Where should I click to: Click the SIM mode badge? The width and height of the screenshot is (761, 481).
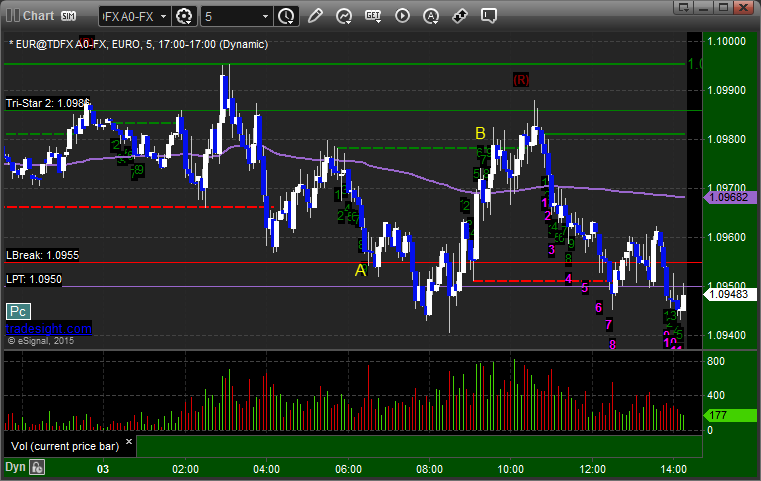point(68,16)
